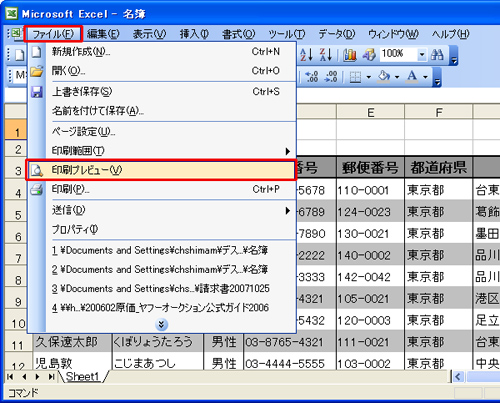Image resolution: width=500 pixels, height=403 pixels.
Task: Open the ツール(T) menu
Action: 287,34
